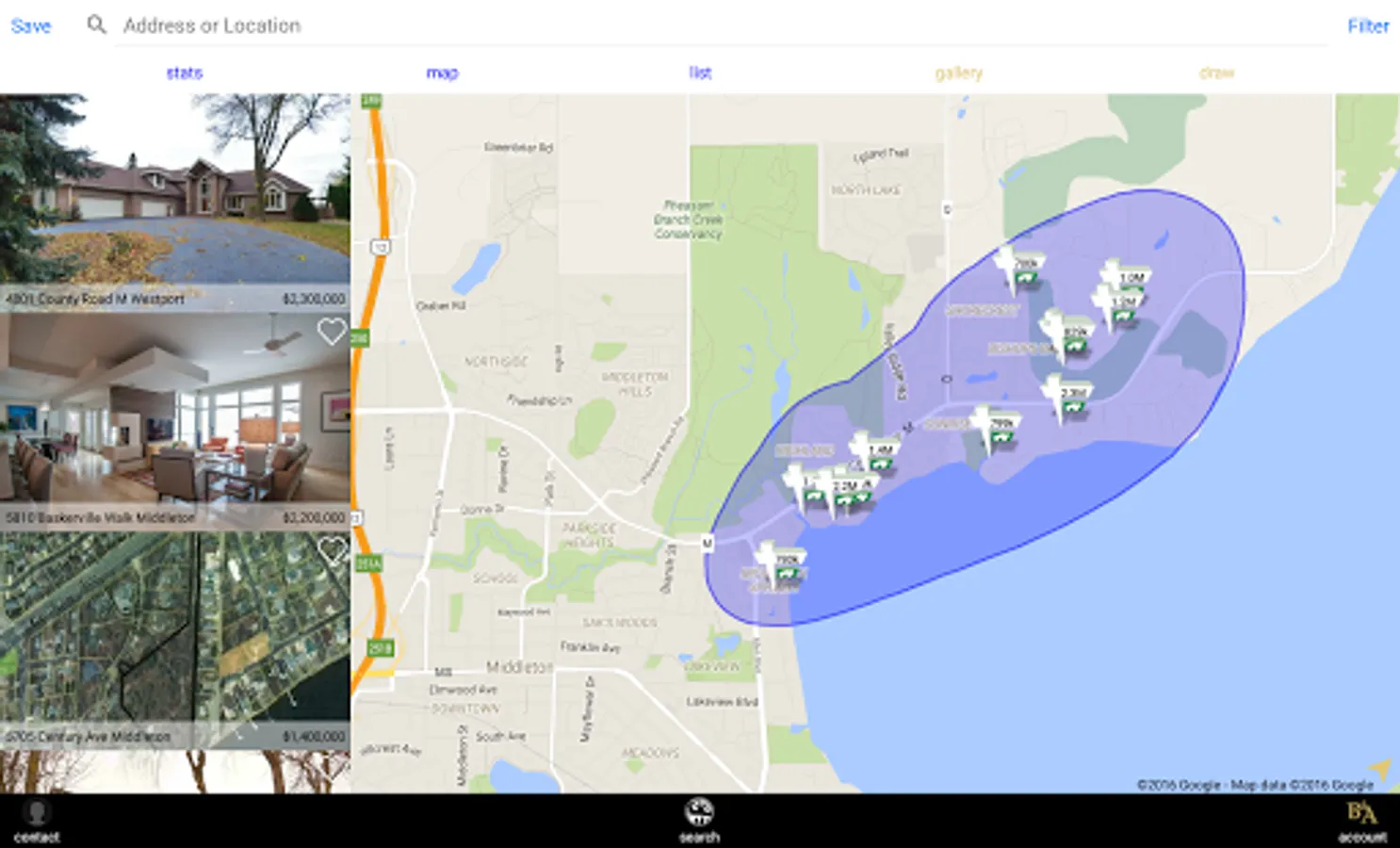
Task: Switch to the list tab
Action: pyautogui.click(x=700, y=73)
